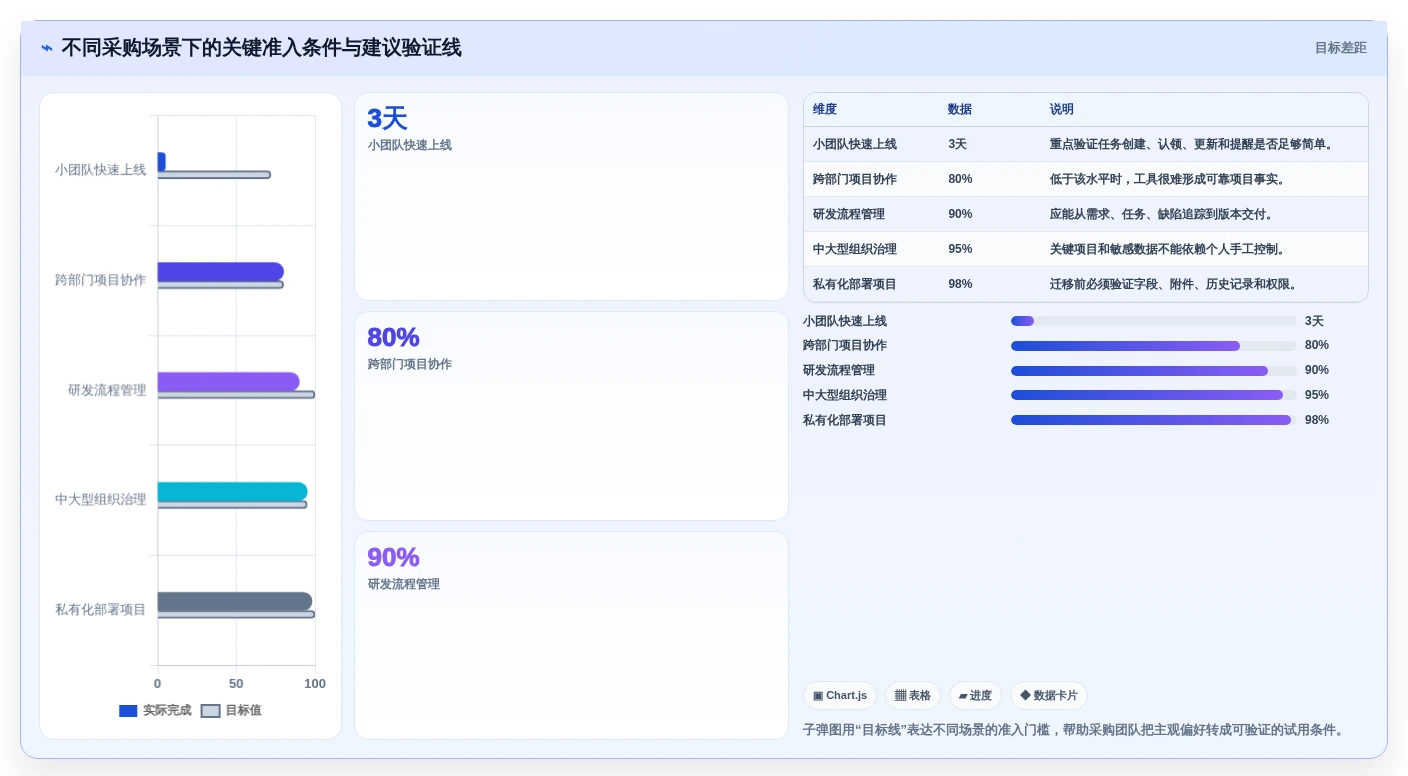Open the 80% 跨部门项目协作 data card
Viewport: 1408px width, 776px height.
point(571,416)
